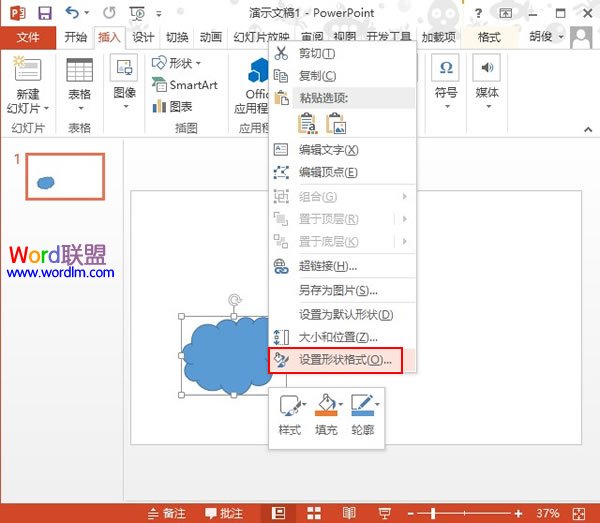This screenshot has width=600, height=523.
Task: Zoom in with the plus button
Action: pos(518,513)
